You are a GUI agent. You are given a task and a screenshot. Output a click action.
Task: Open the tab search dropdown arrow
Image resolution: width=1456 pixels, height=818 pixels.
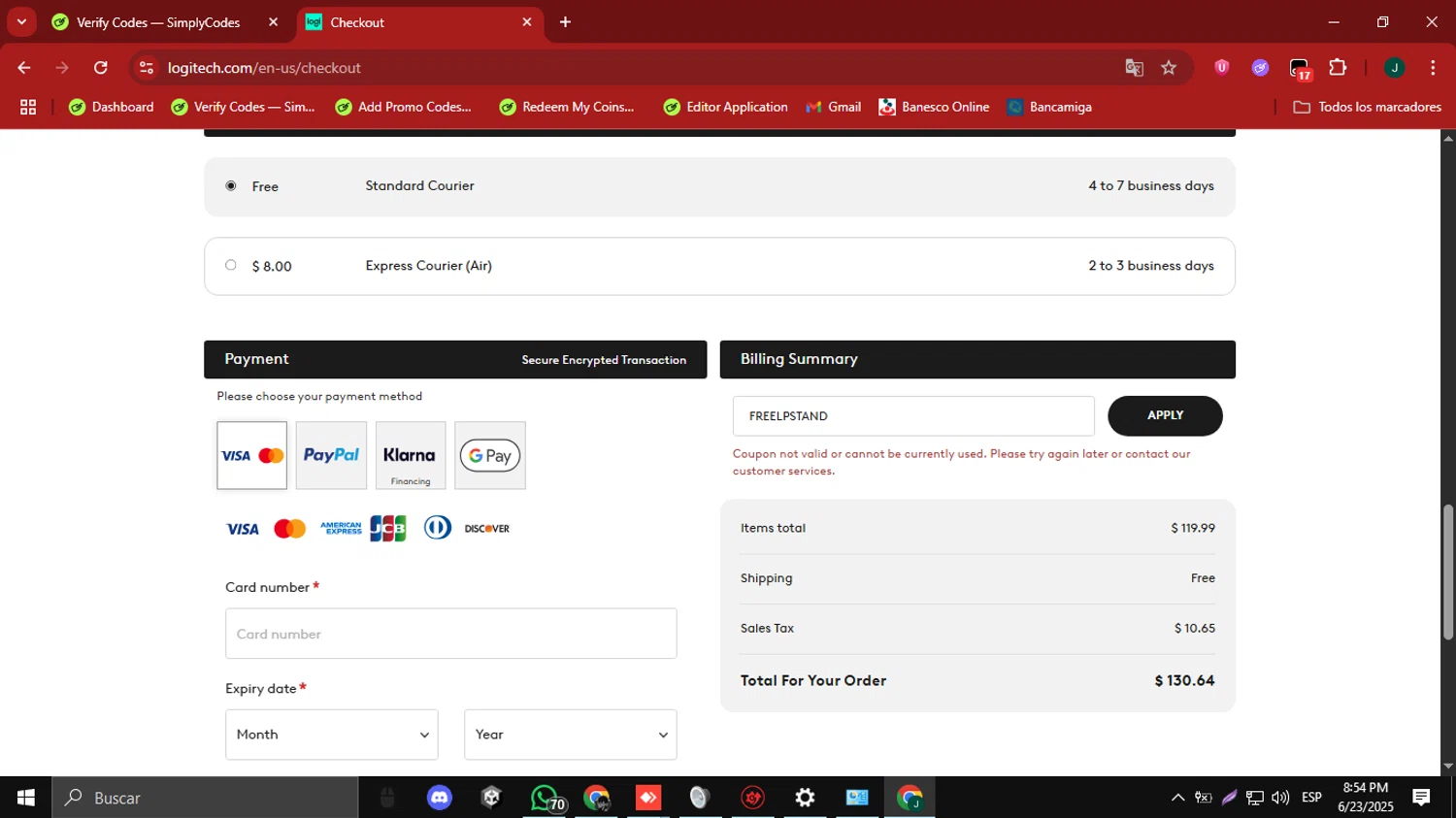point(21,21)
